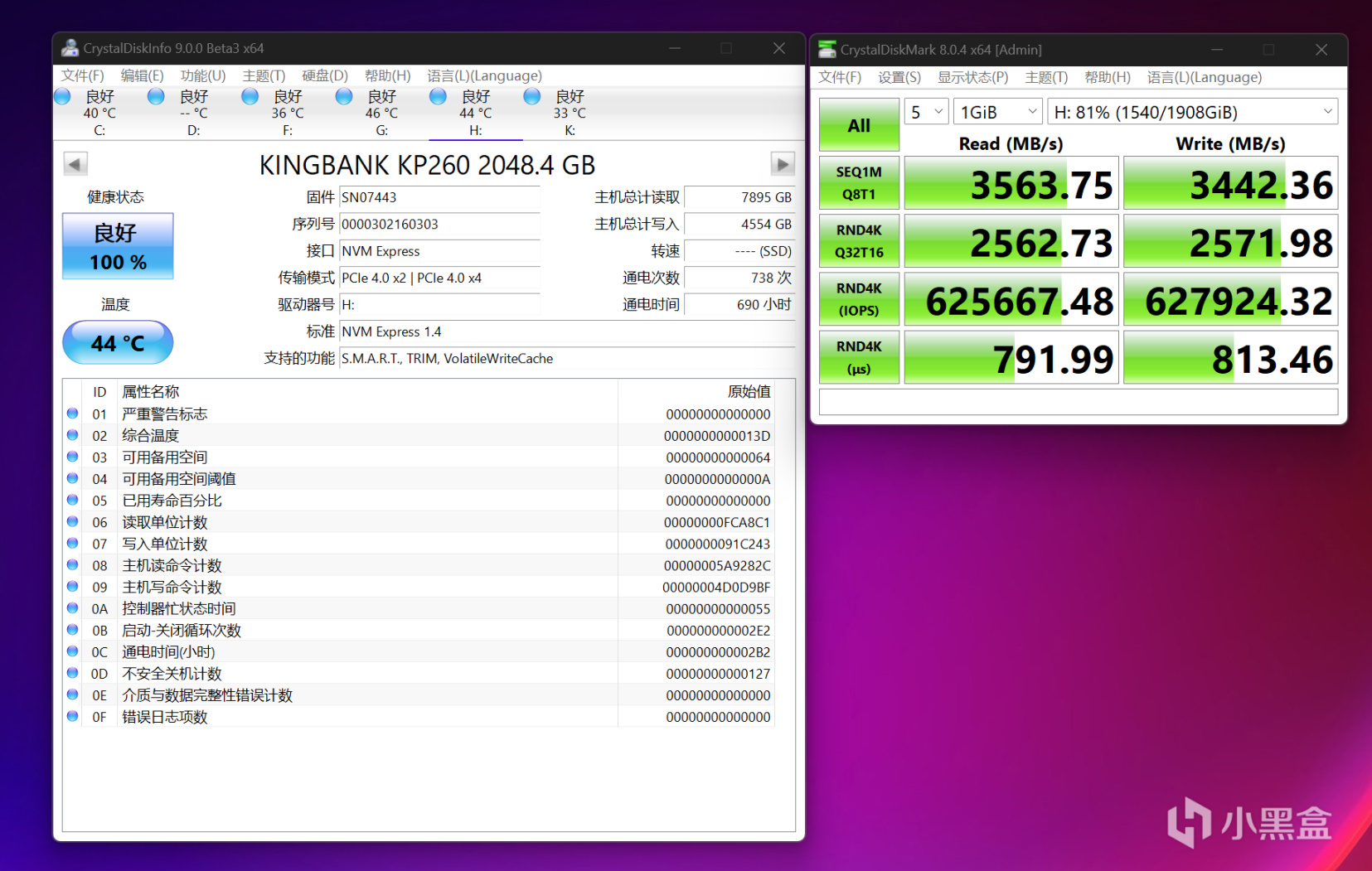This screenshot has width=1372, height=871.
Task: Go to next disk with right arrow
Action: [x=783, y=164]
